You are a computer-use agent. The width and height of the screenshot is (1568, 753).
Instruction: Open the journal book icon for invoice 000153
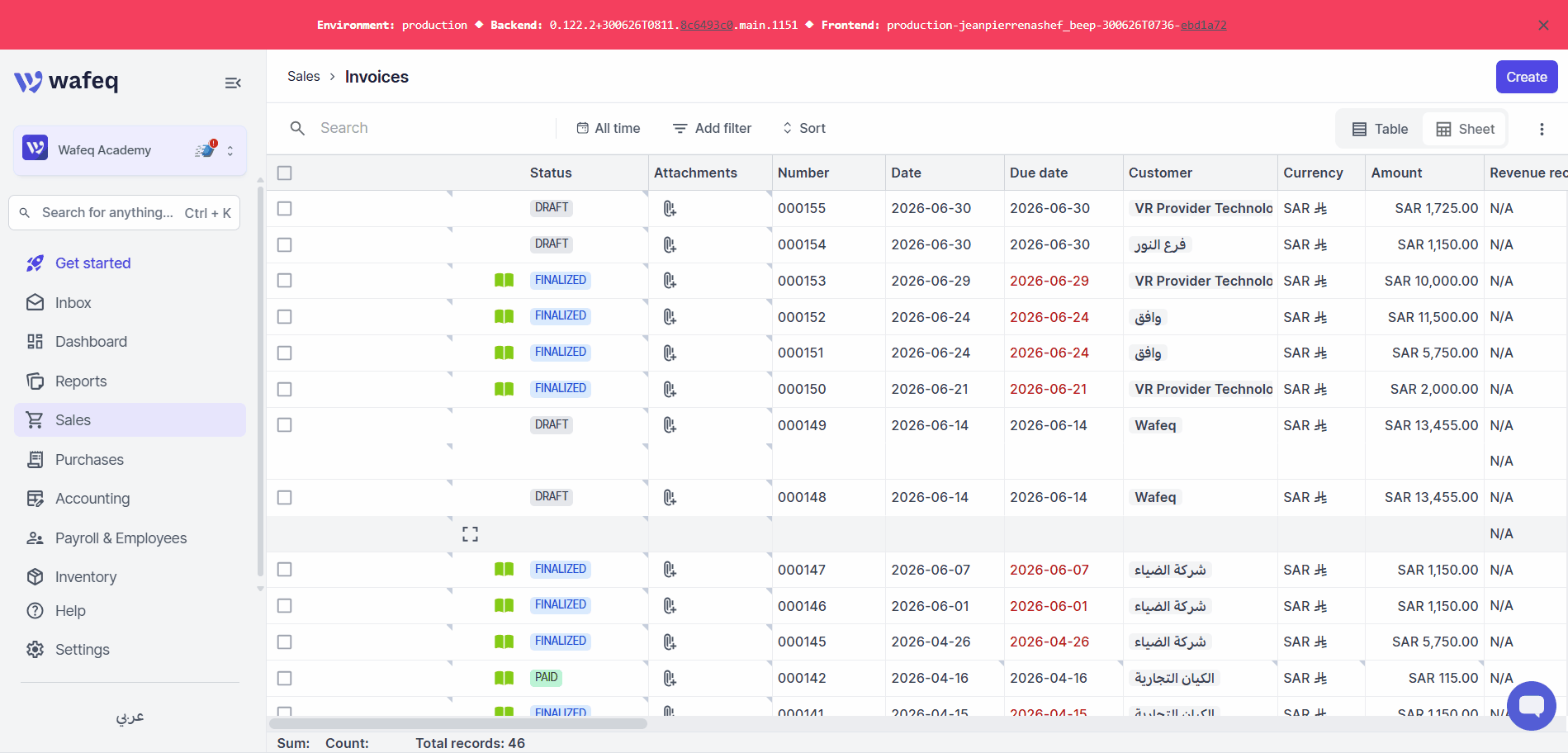point(504,281)
